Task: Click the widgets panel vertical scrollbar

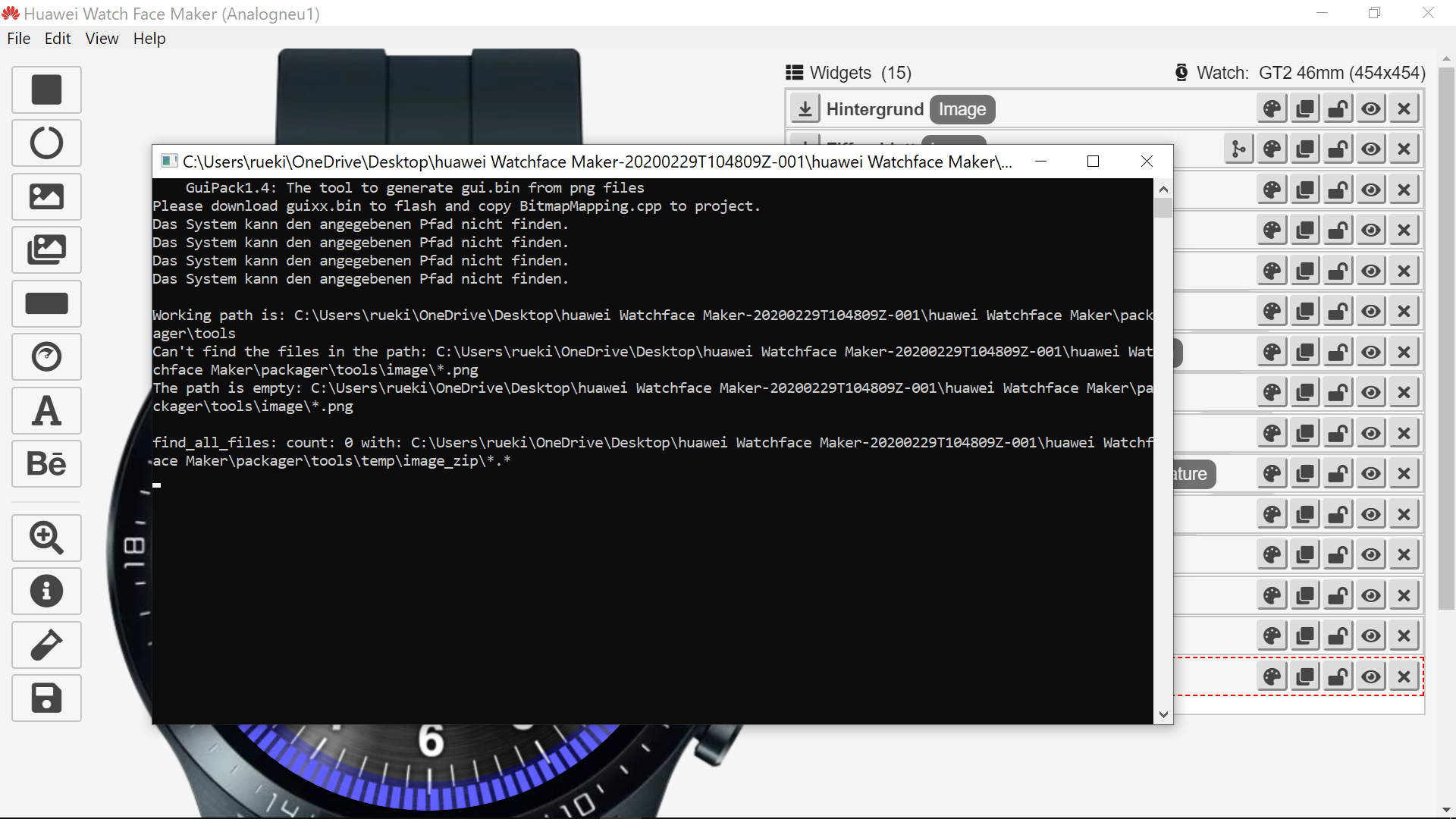Action: coord(1446,340)
